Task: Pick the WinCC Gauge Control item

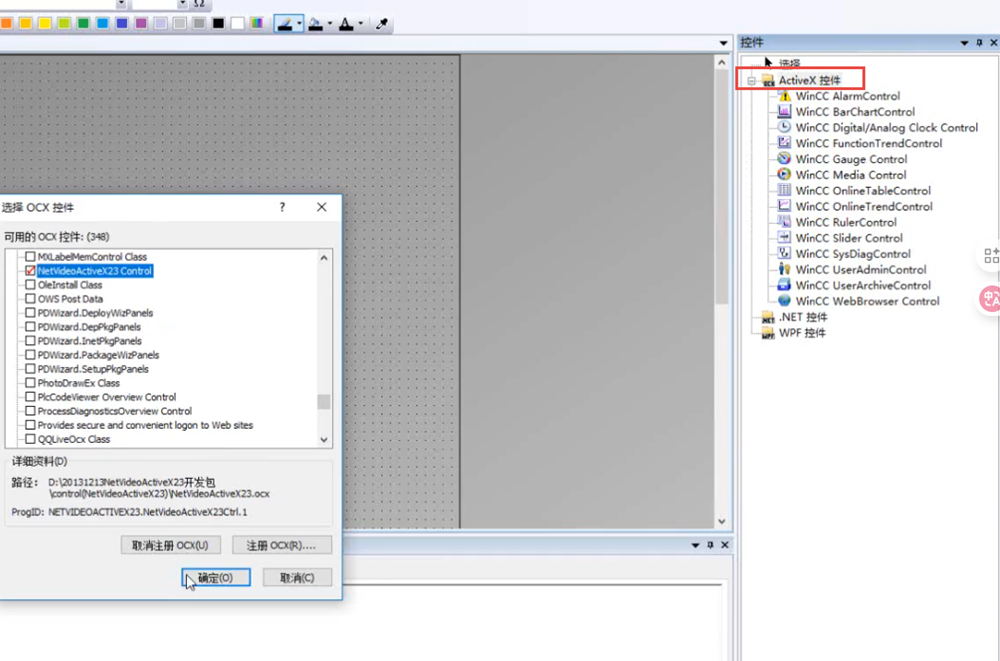Action: [851, 159]
